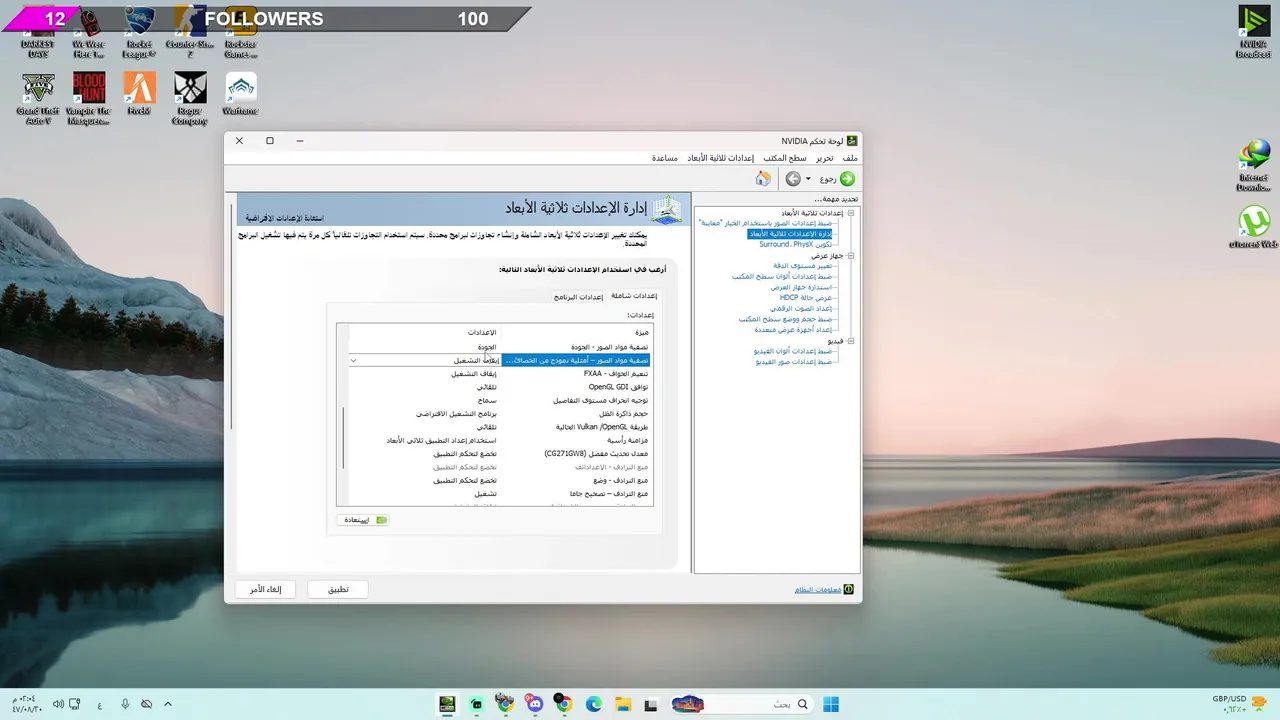The image size is (1280, 720).
Task: Click the volume icon in system tray
Action: 58,705
